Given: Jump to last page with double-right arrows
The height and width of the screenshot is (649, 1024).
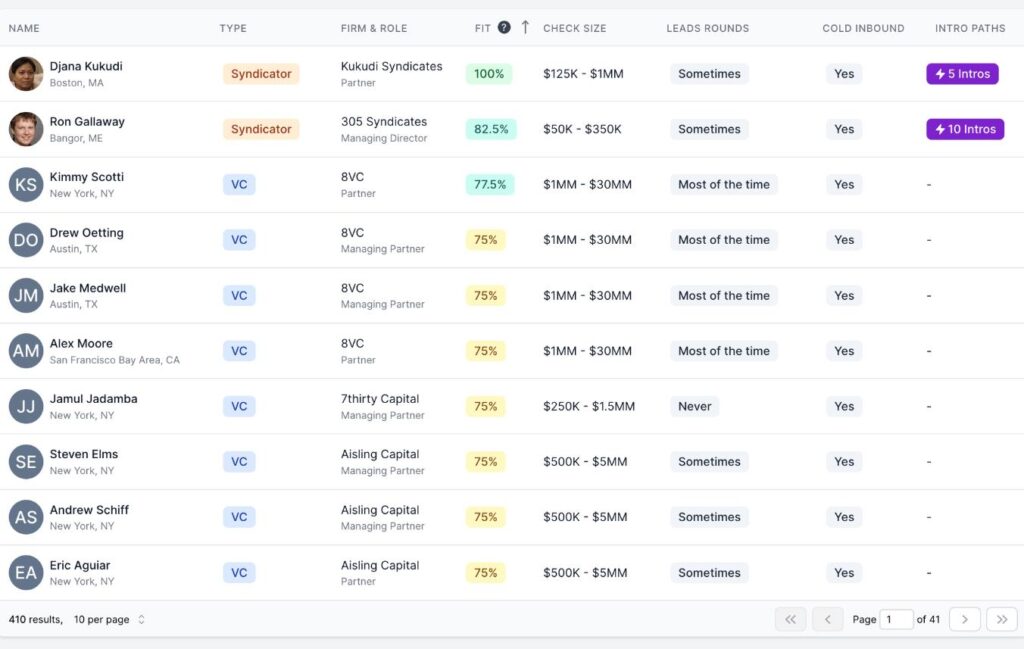Looking at the screenshot, I should pyautogui.click(x=1001, y=619).
